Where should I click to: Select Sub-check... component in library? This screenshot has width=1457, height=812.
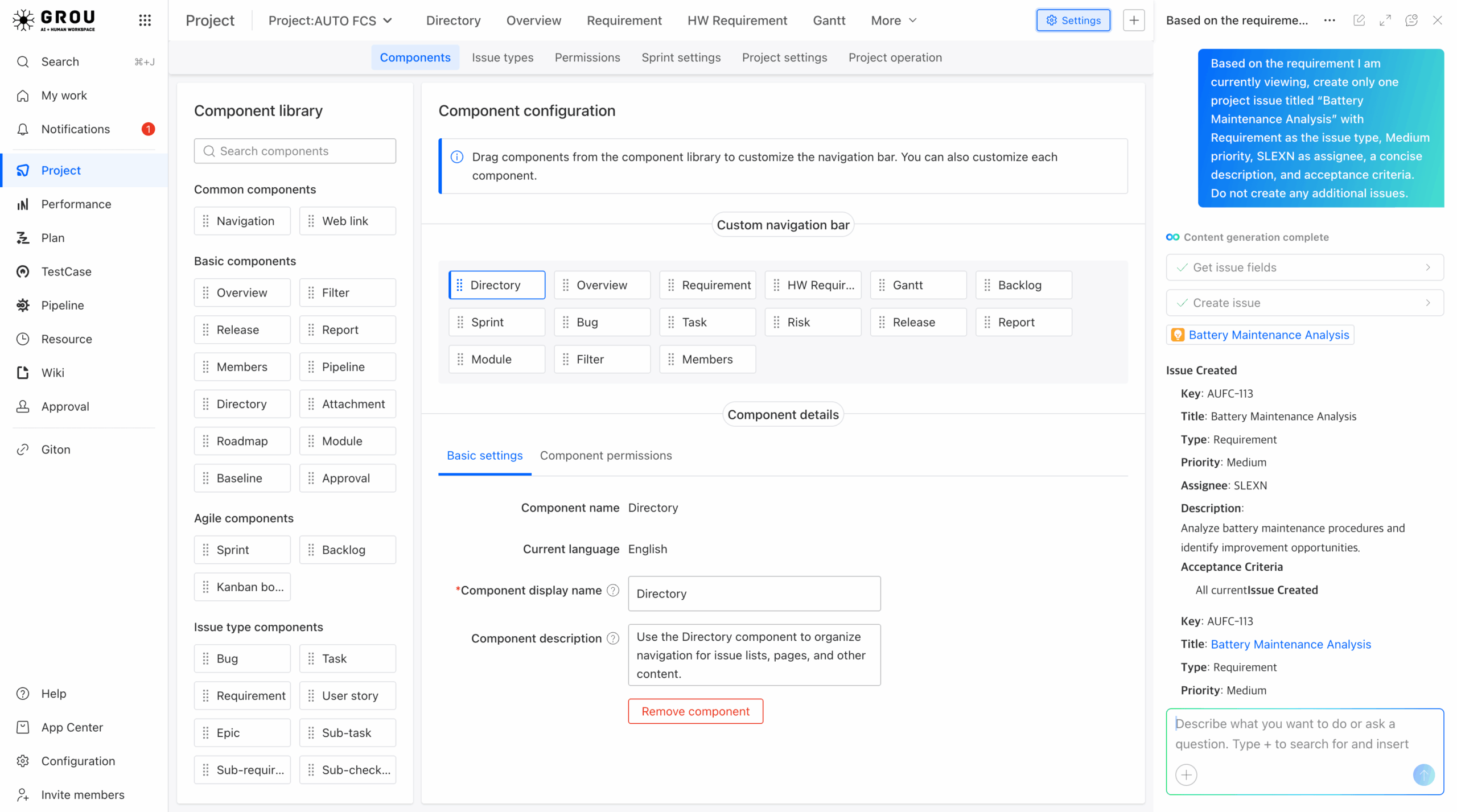[347, 770]
